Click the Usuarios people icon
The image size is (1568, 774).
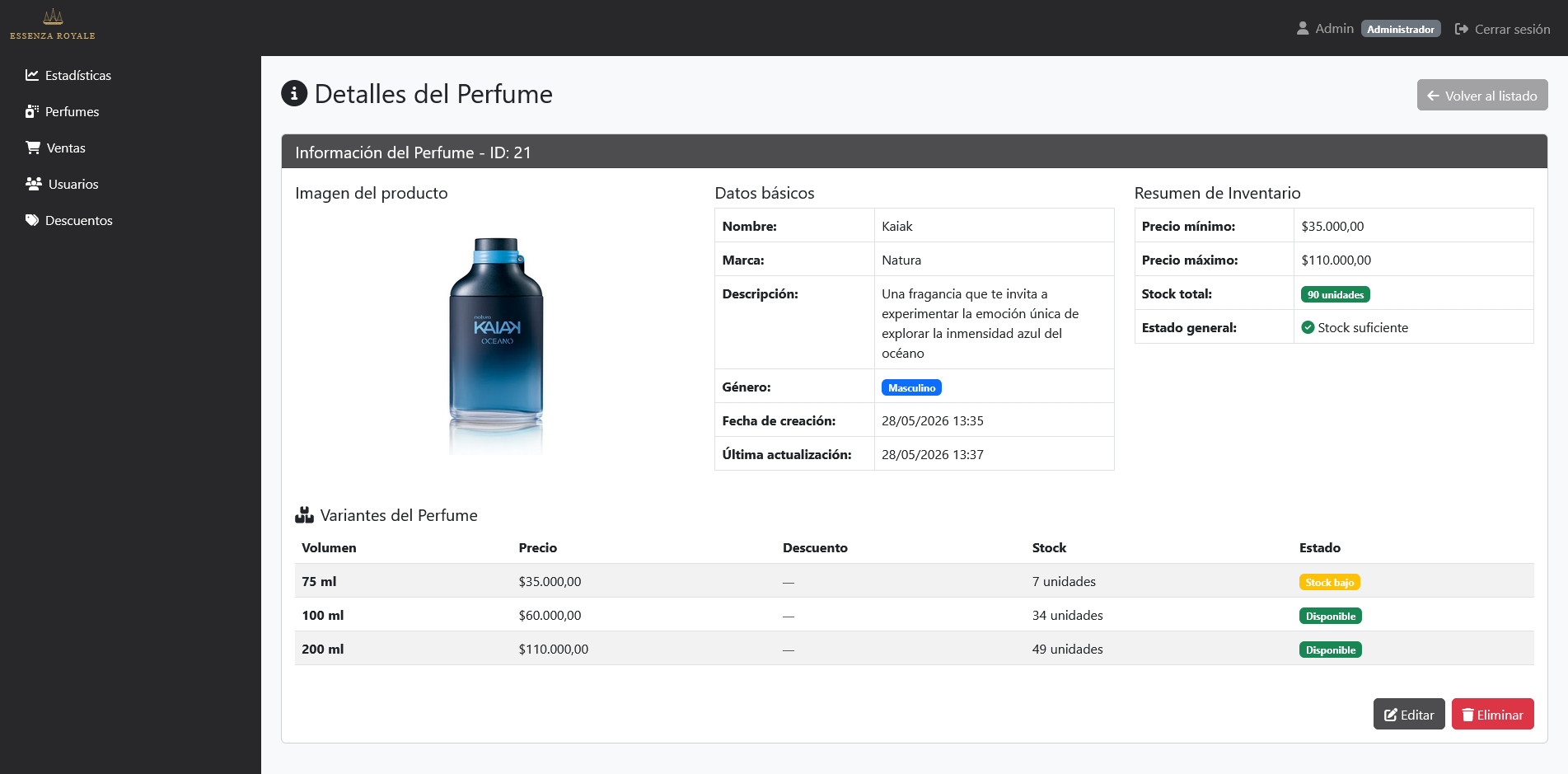[34, 184]
